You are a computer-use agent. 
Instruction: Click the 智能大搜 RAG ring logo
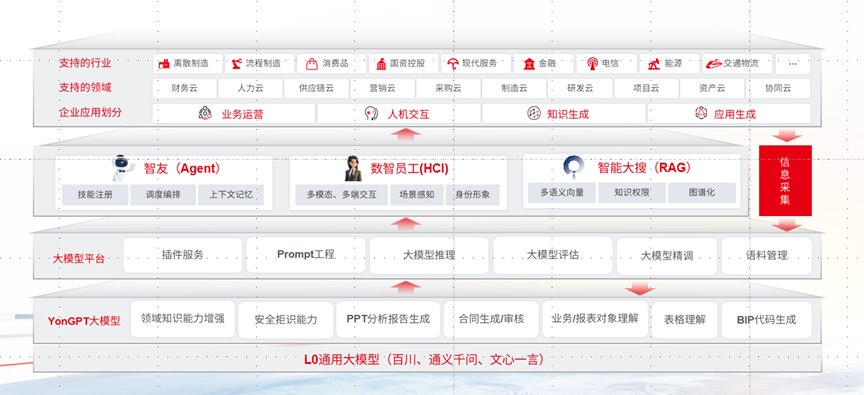click(574, 167)
